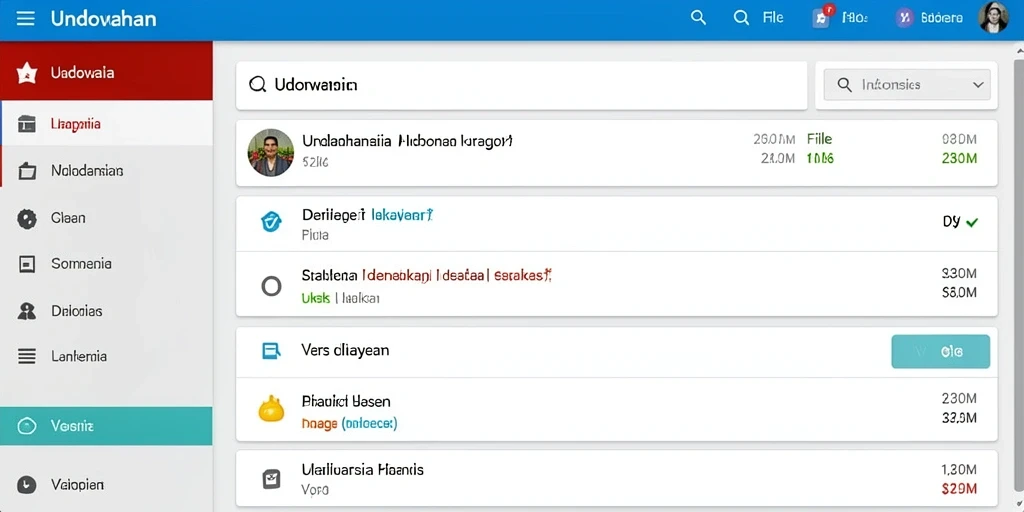This screenshot has height=512, width=1024.
Task: Select the radio circle in Stablena row
Action: tap(271, 286)
